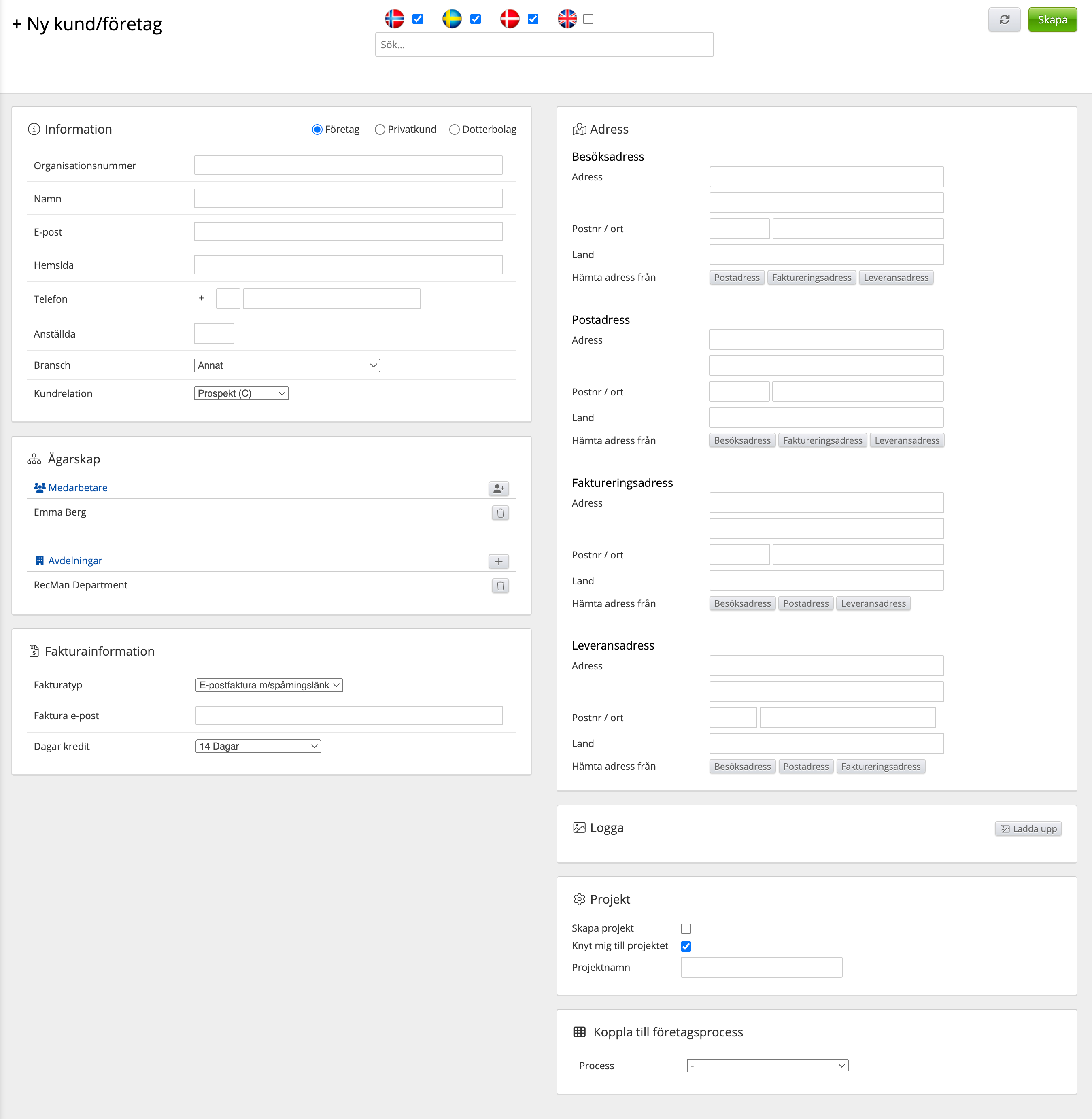Click the Danish flag icon
Image resolution: width=1092 pixels, height=1119 pixels.
pyautogui.click(x=509, y=19)
